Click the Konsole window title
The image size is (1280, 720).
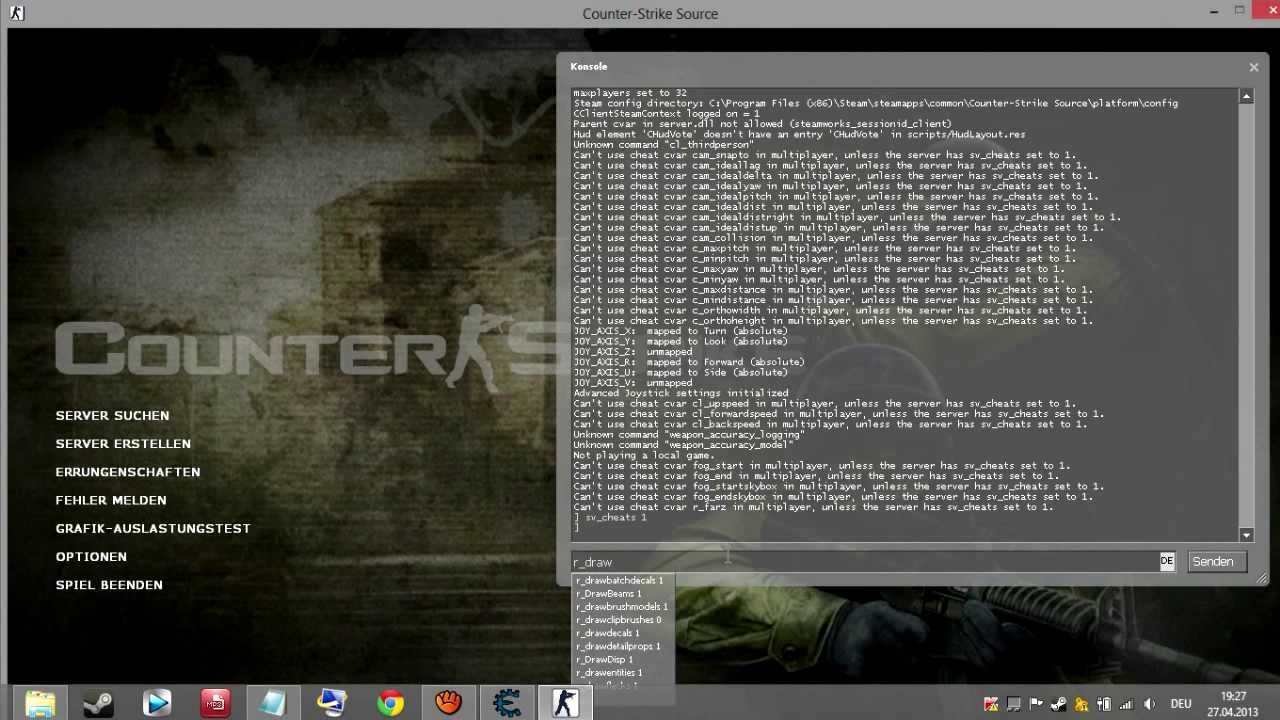[589, 67]
